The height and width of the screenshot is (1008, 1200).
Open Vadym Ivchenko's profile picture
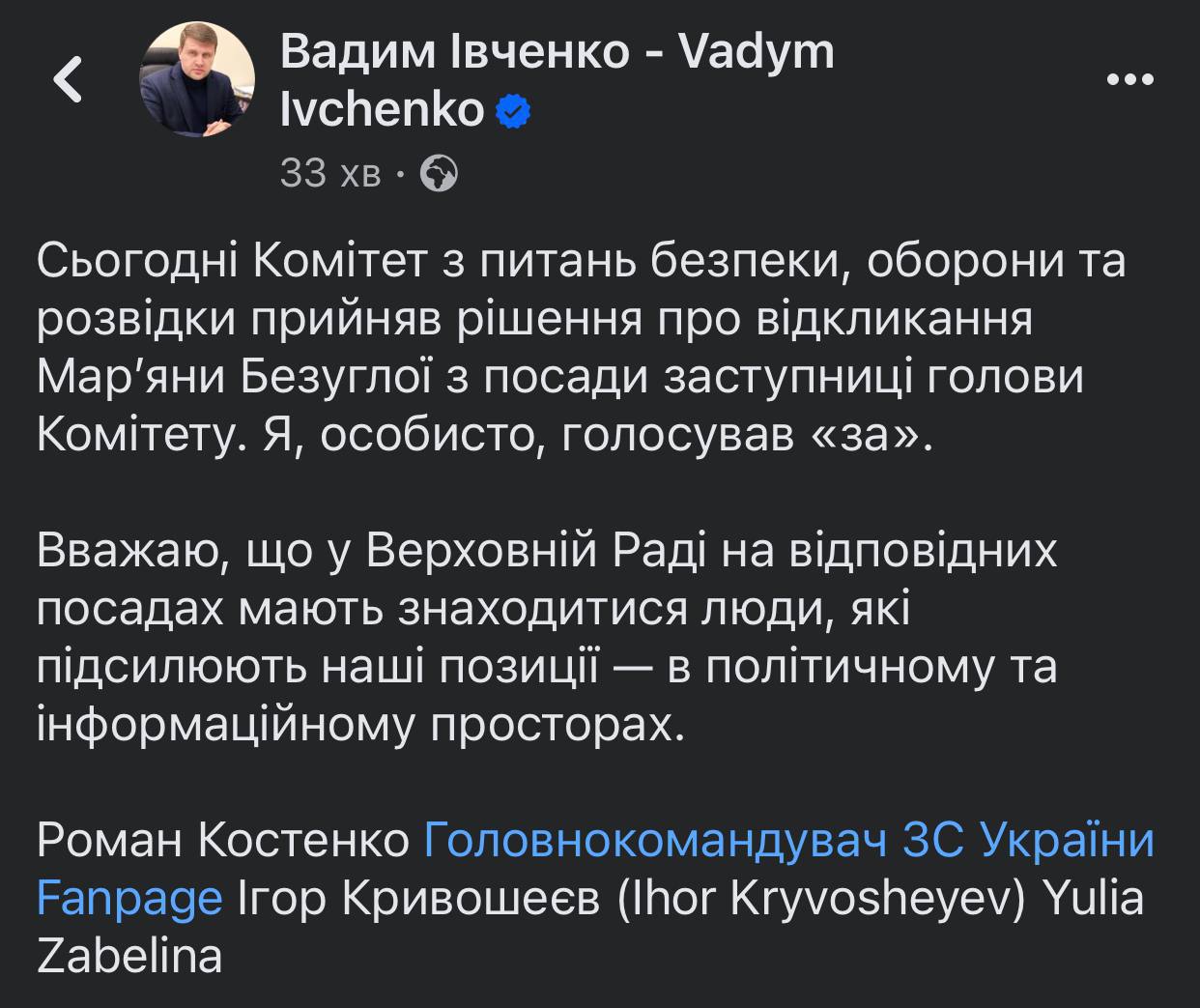click(197, 80)
